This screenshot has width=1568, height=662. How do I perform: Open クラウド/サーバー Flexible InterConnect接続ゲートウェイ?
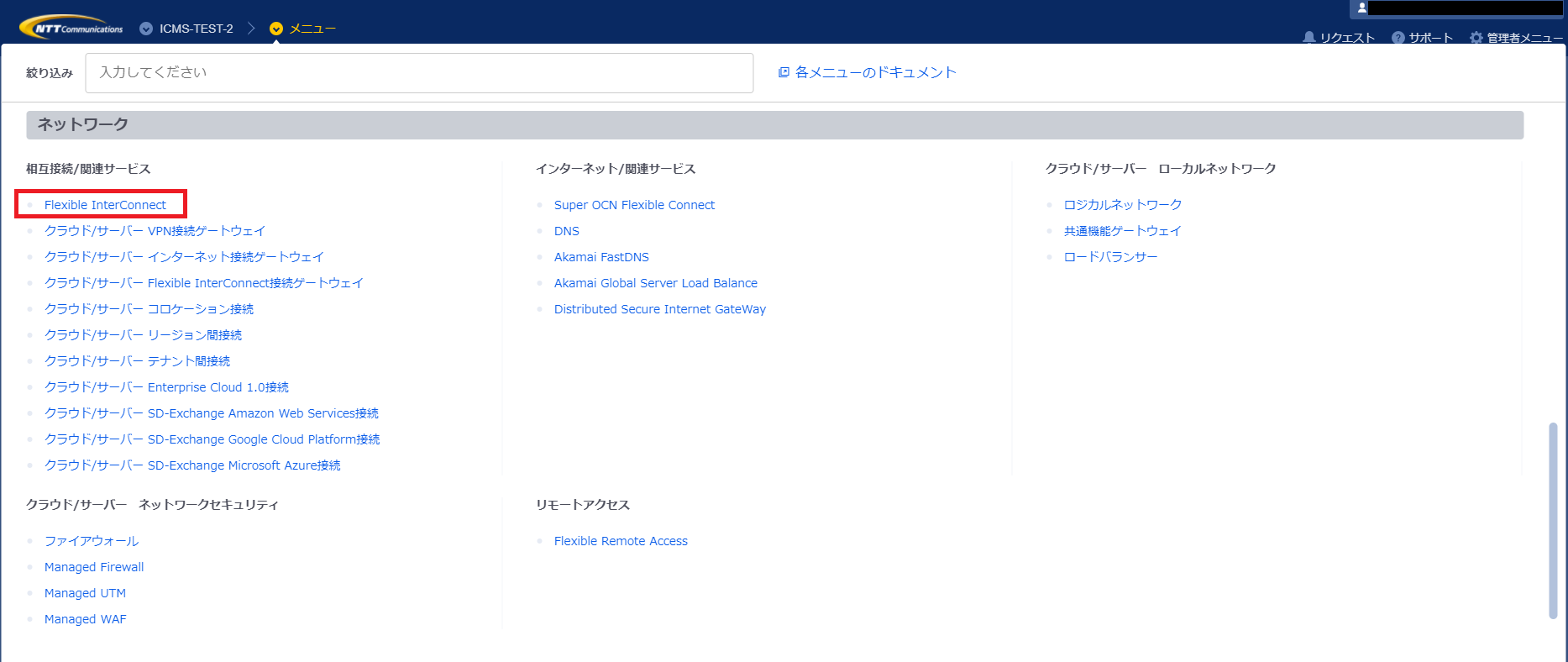pyautogui.click(x=204, y=283)
